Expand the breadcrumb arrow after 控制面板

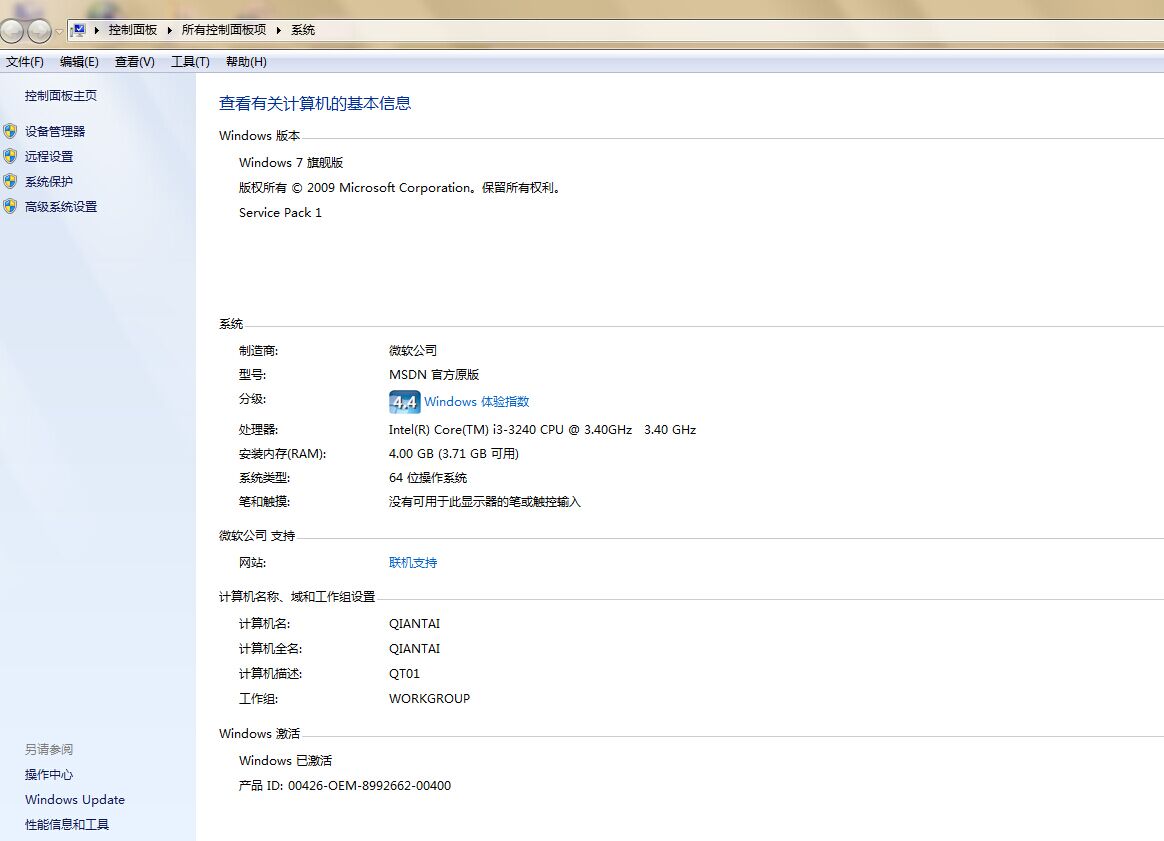[169, 30]
